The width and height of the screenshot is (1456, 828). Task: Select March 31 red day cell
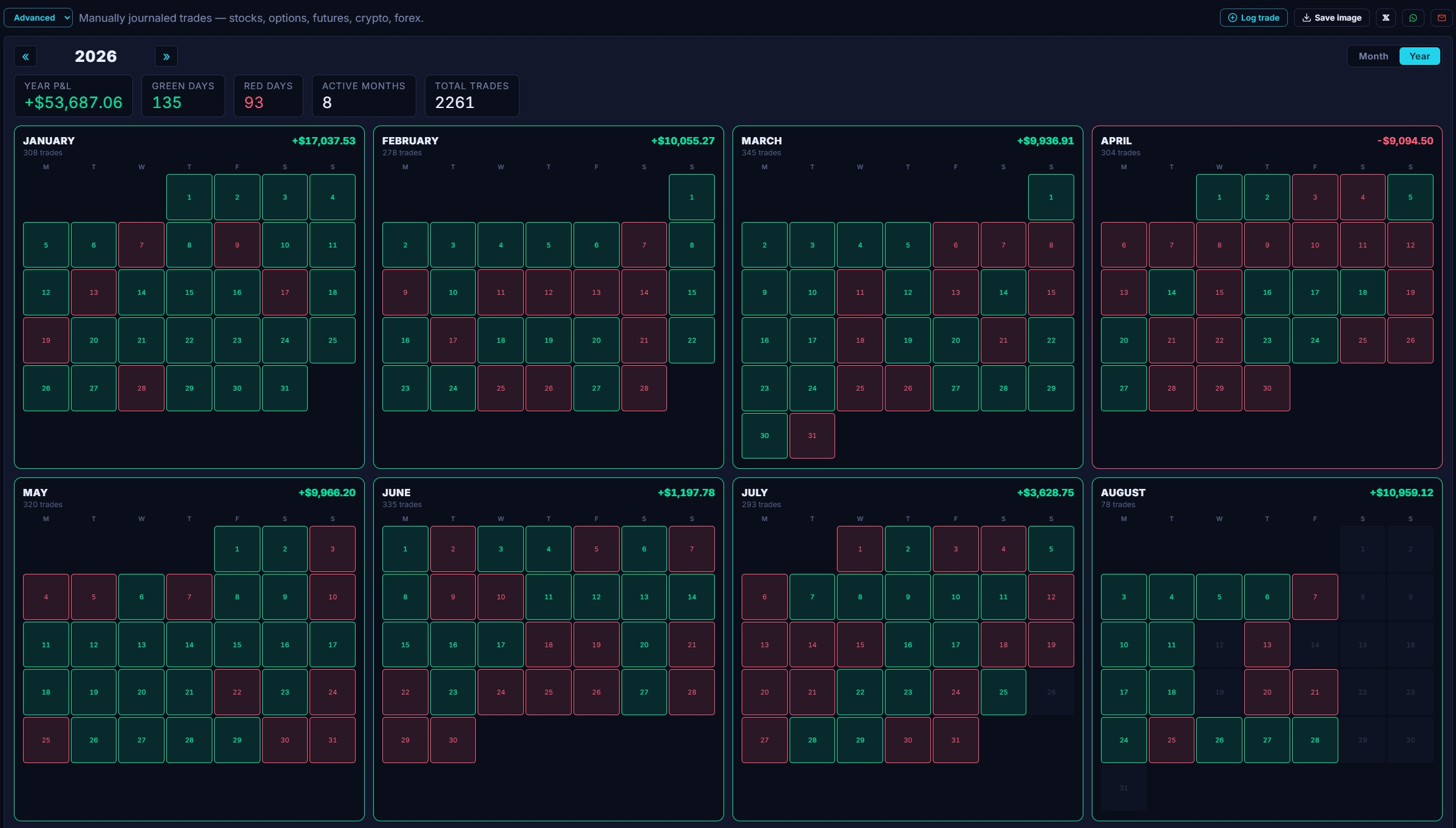(812, 436)
